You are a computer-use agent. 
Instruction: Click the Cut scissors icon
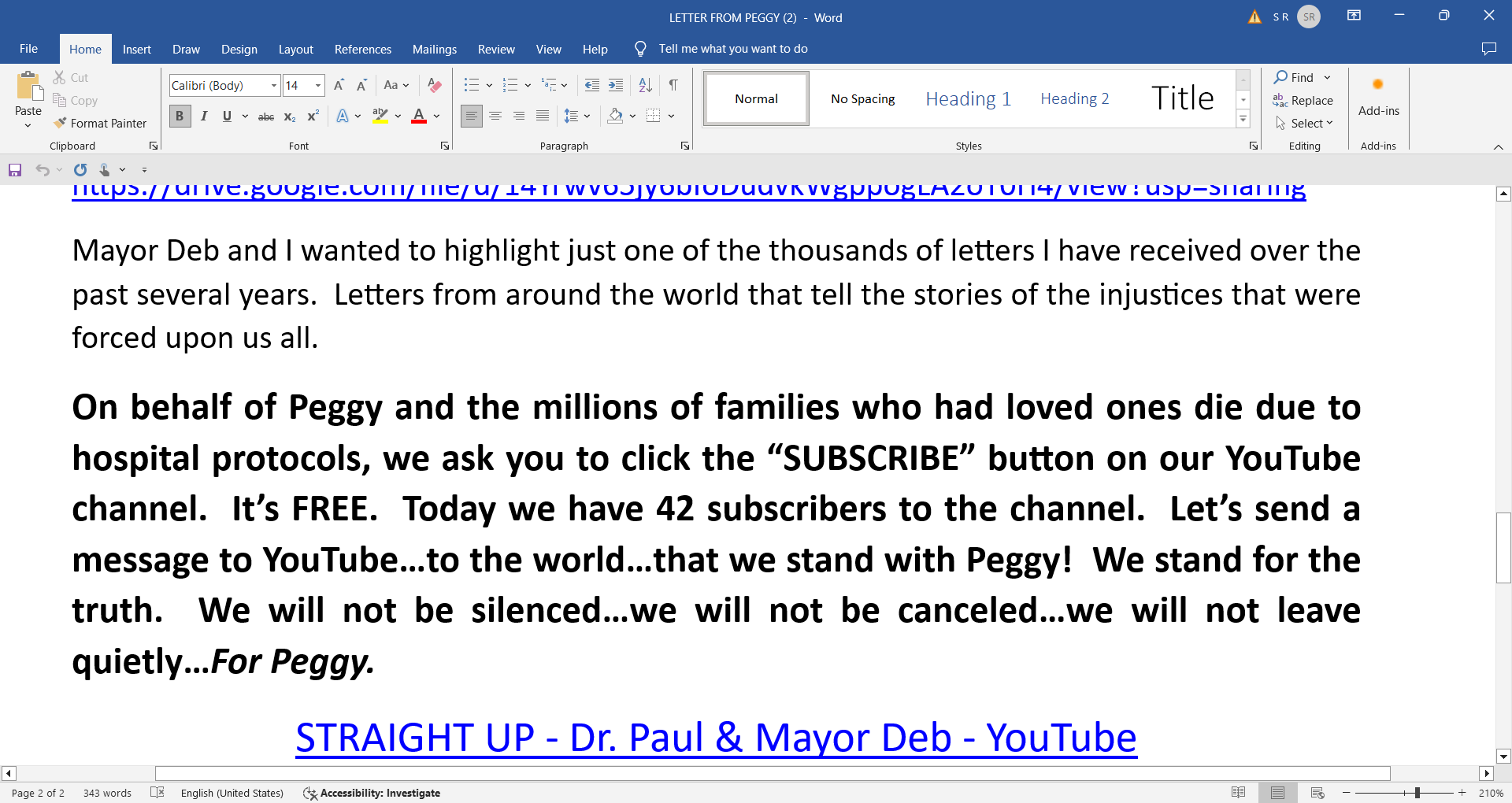pyautogui.click(x=59, y=77)
